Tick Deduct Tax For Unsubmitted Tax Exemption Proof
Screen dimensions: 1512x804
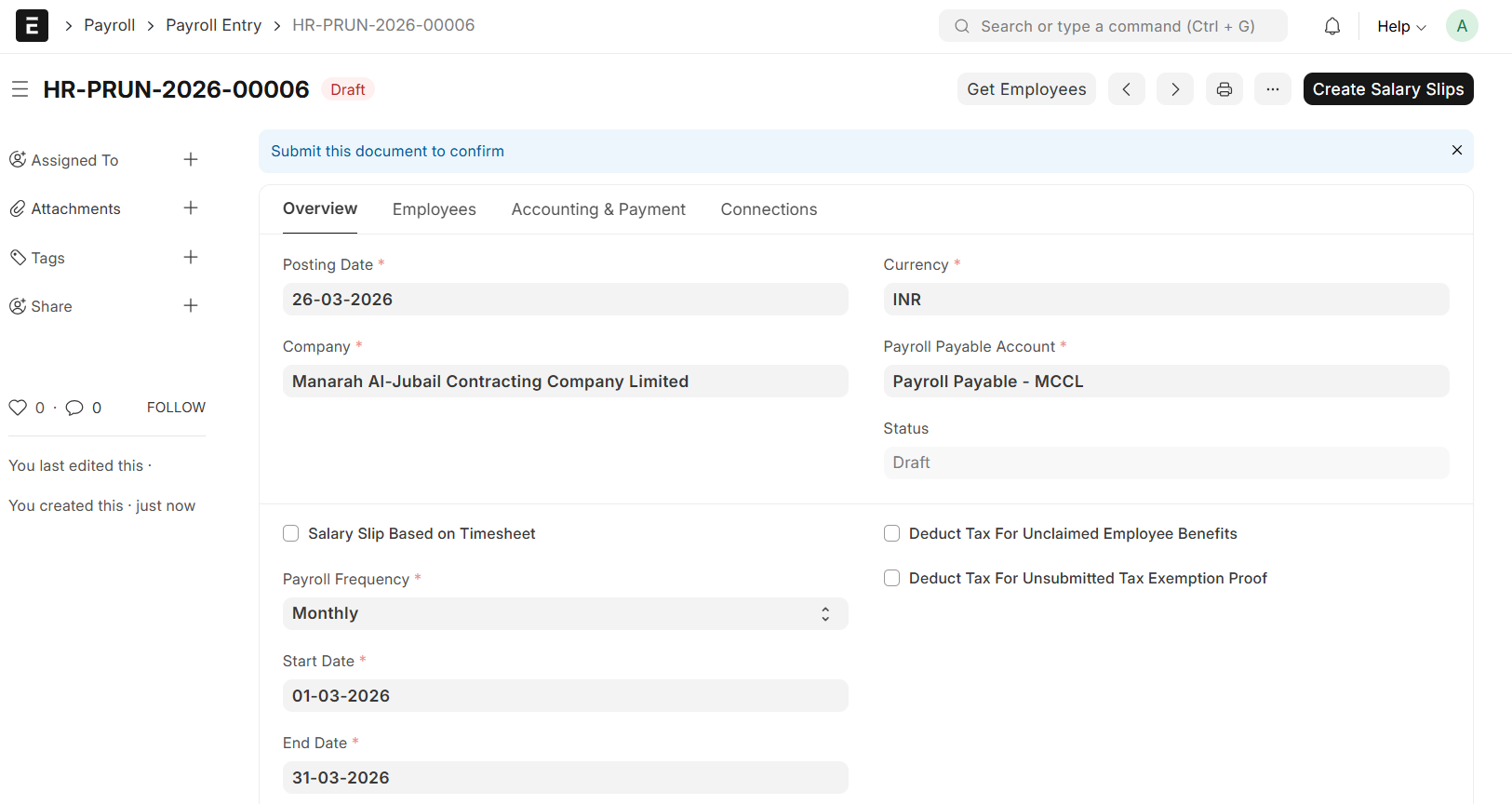point(891,578)
